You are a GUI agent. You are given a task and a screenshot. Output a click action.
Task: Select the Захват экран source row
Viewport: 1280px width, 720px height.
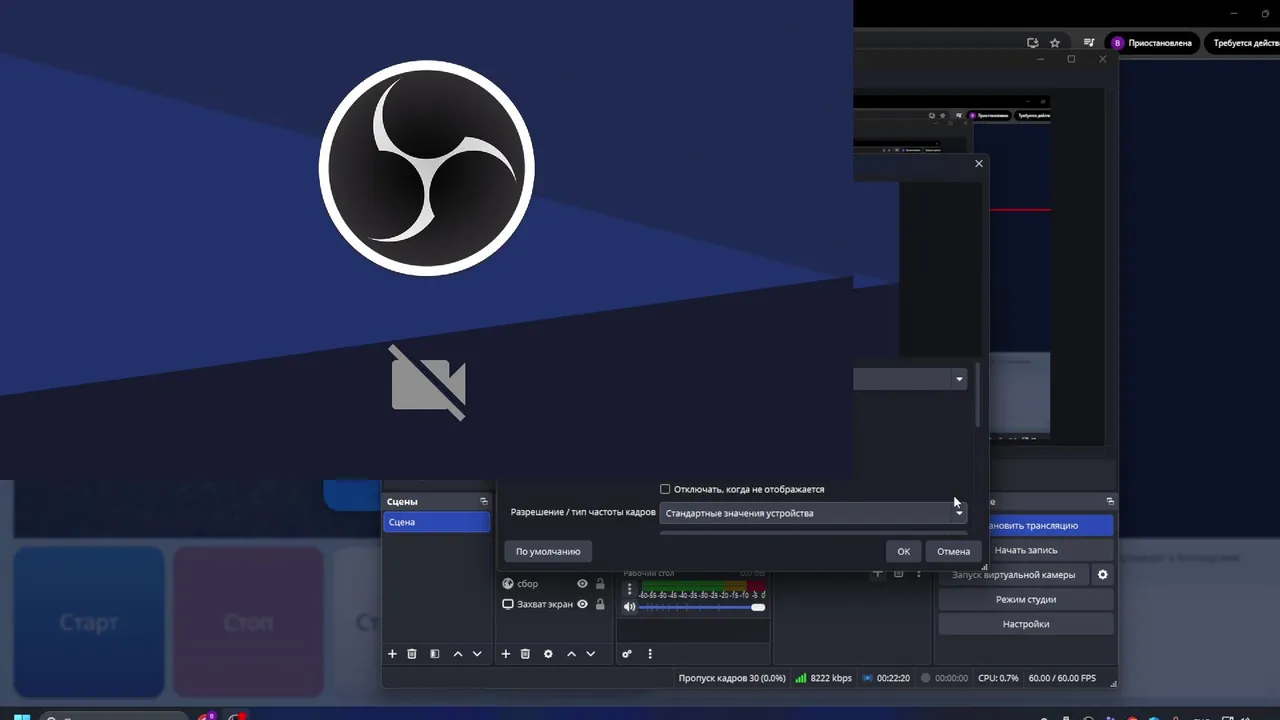pos(553,604)
